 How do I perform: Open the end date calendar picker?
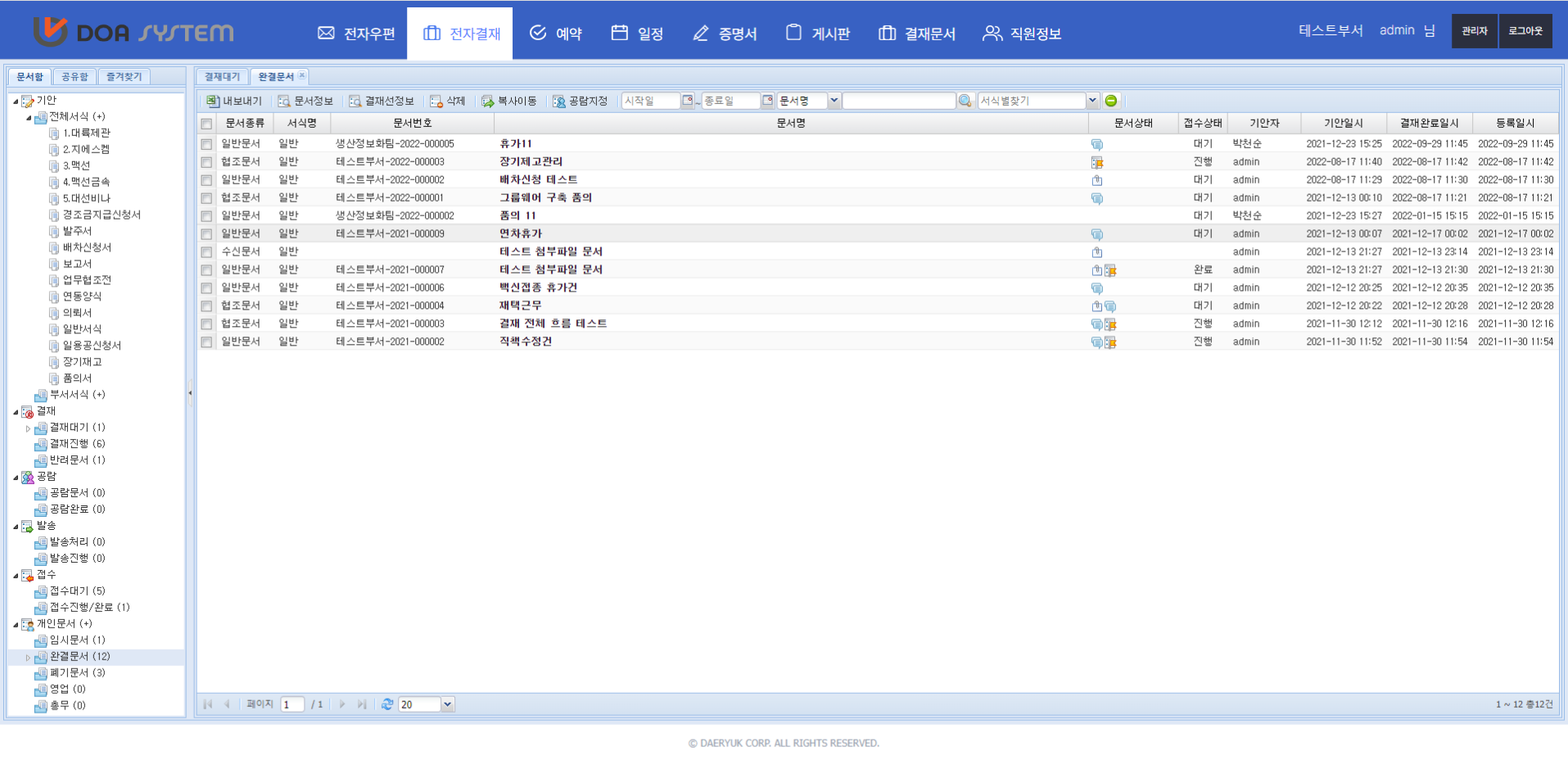click(767, 101)
